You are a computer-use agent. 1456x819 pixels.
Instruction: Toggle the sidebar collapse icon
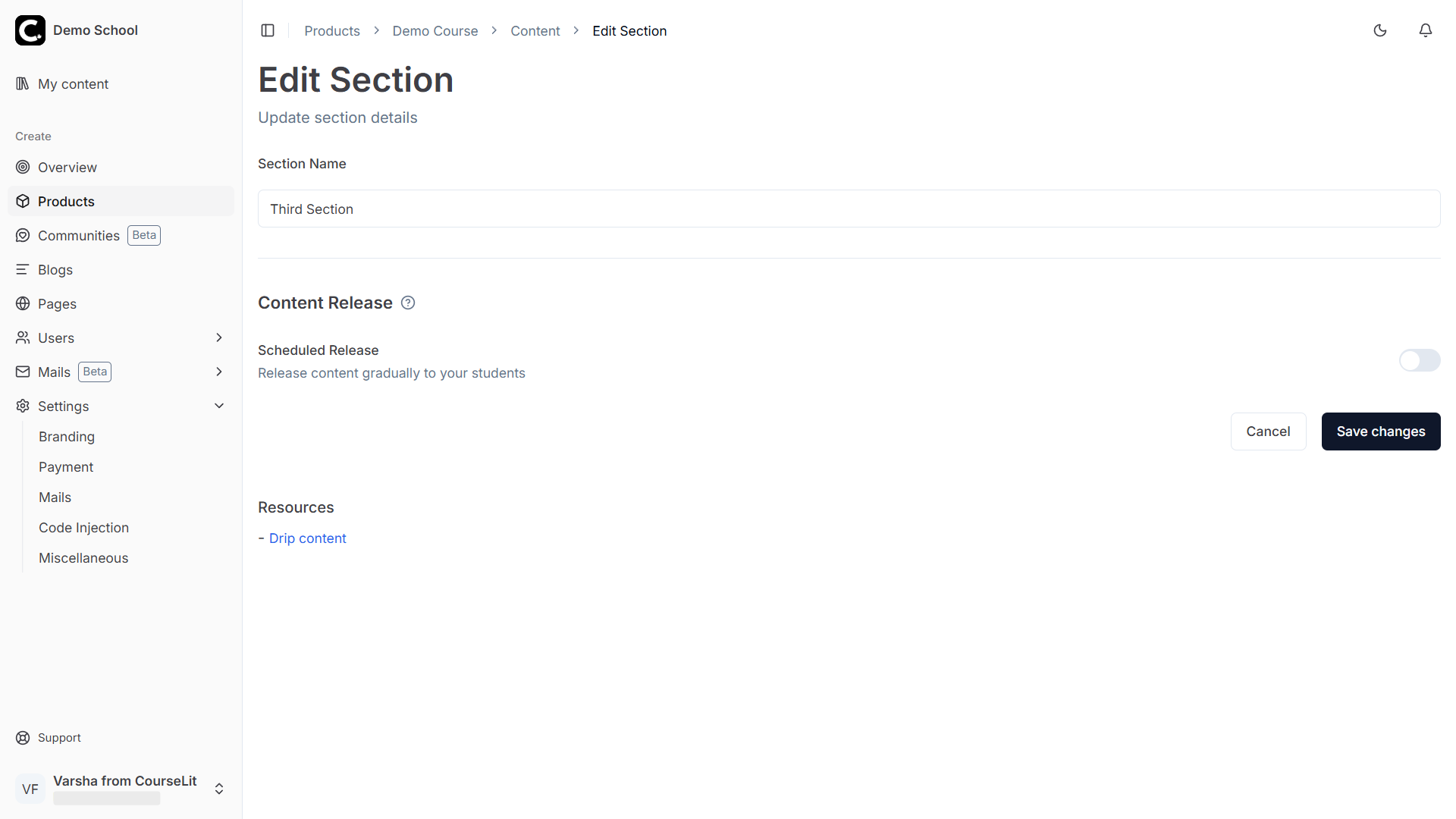point(268,30)
